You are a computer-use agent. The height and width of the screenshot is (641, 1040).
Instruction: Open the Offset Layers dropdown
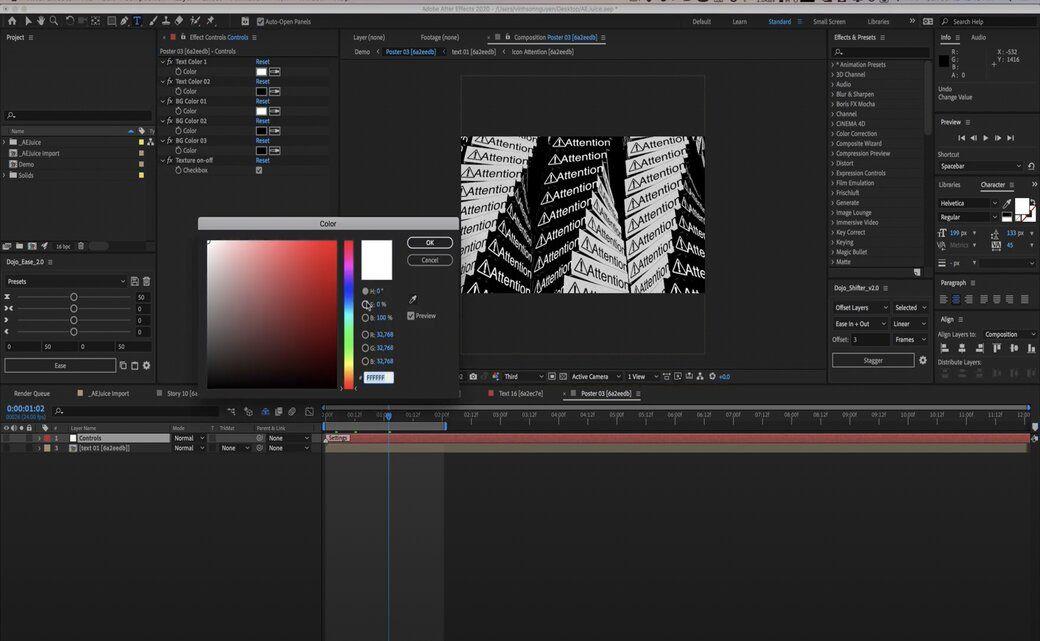[x=861, y=308]
